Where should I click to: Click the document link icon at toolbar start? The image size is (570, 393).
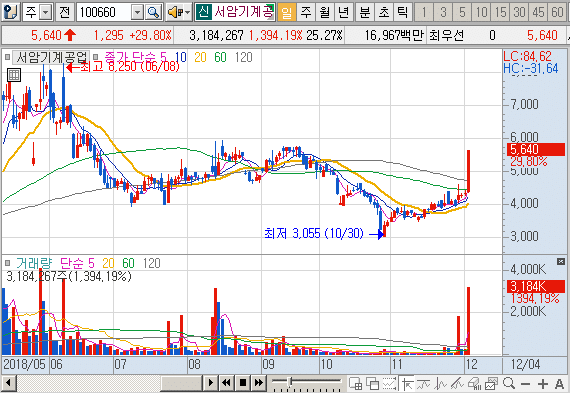[10, 12]
